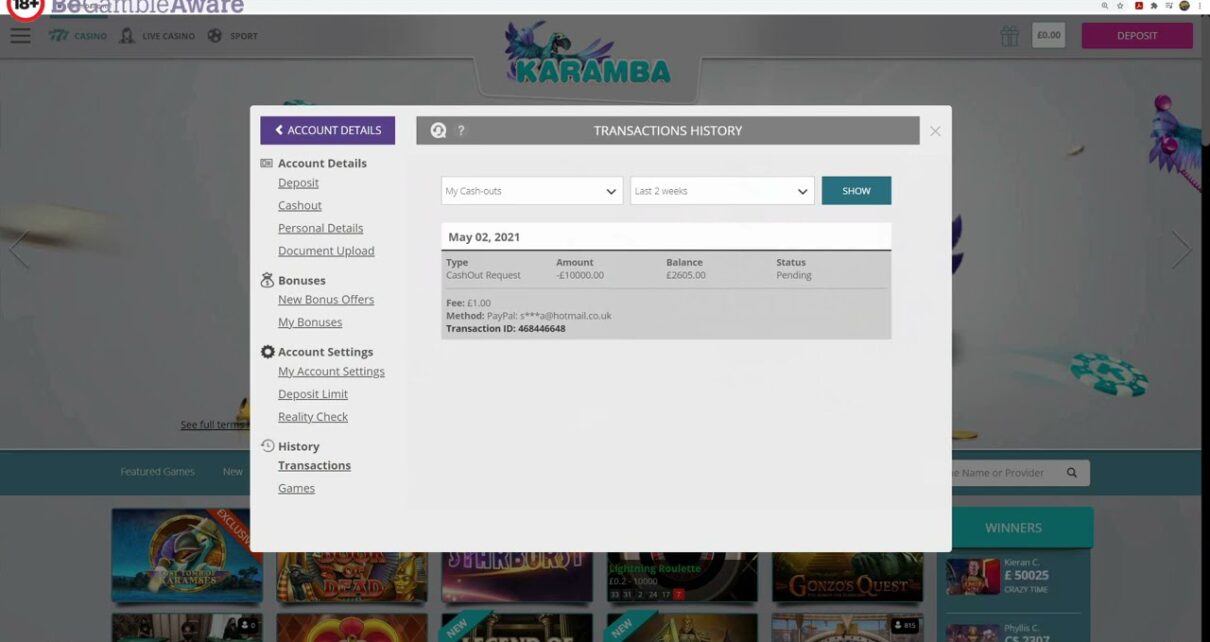
Task: Open the Deposit link in sidebar
Action: [298, 183]
